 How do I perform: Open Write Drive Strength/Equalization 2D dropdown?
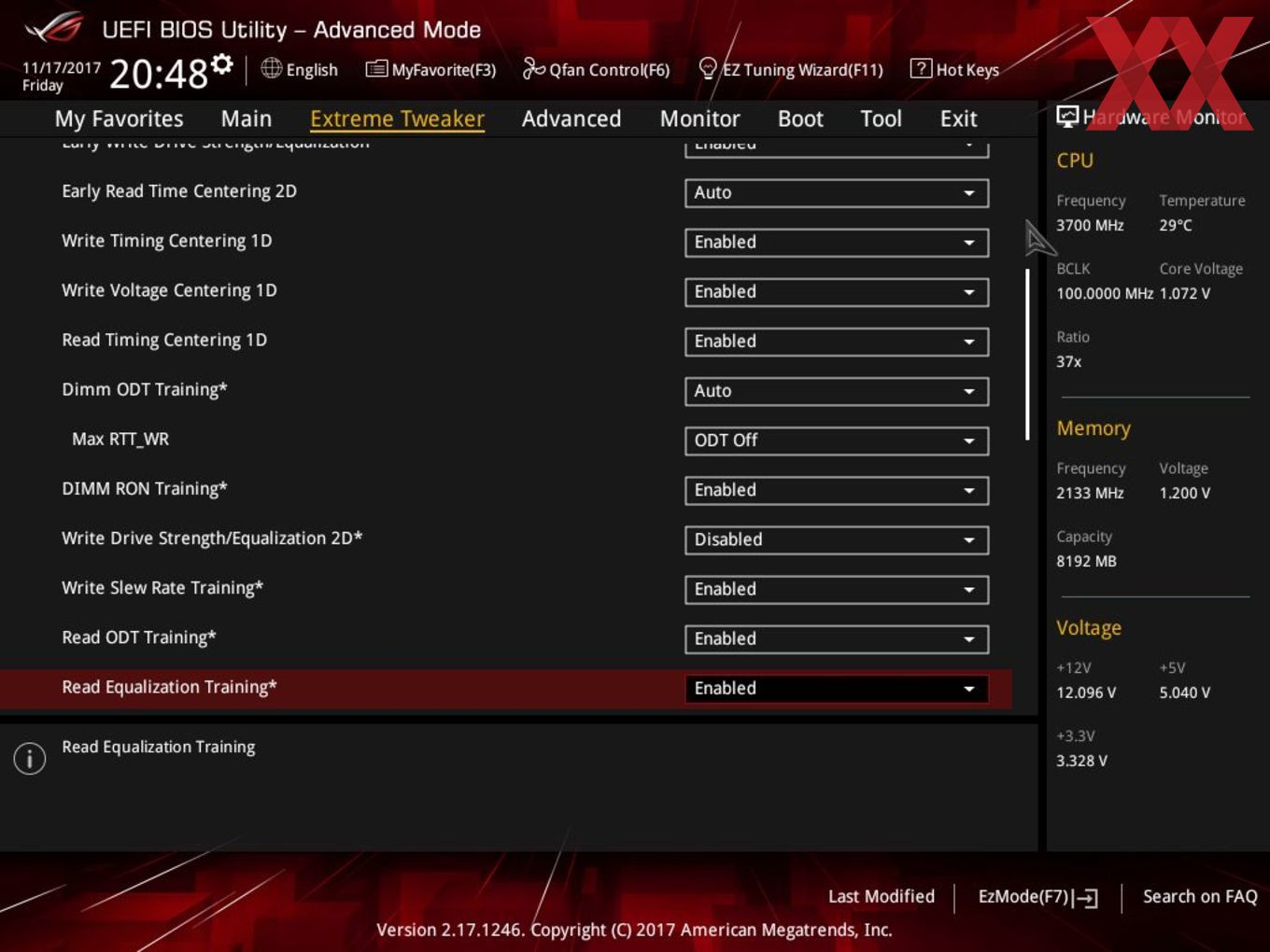(837, 539)
